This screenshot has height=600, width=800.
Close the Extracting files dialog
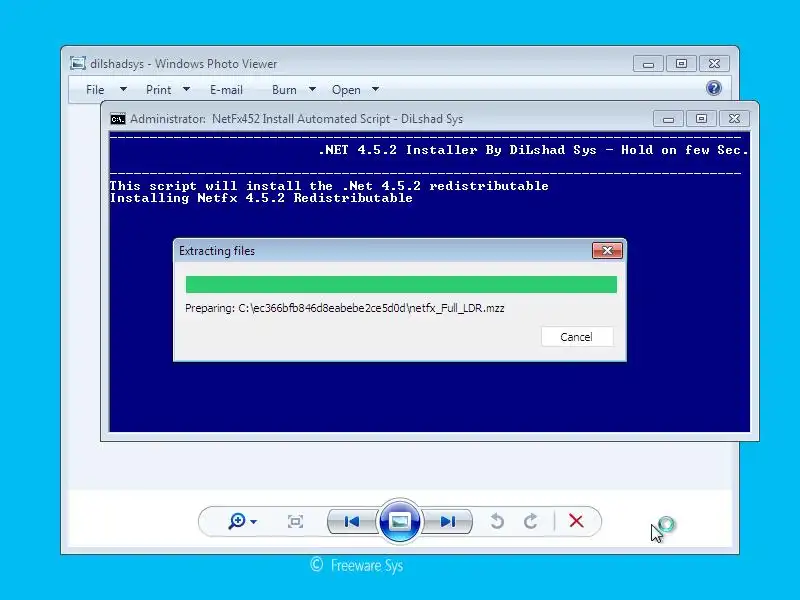click(x=607, y=251)
